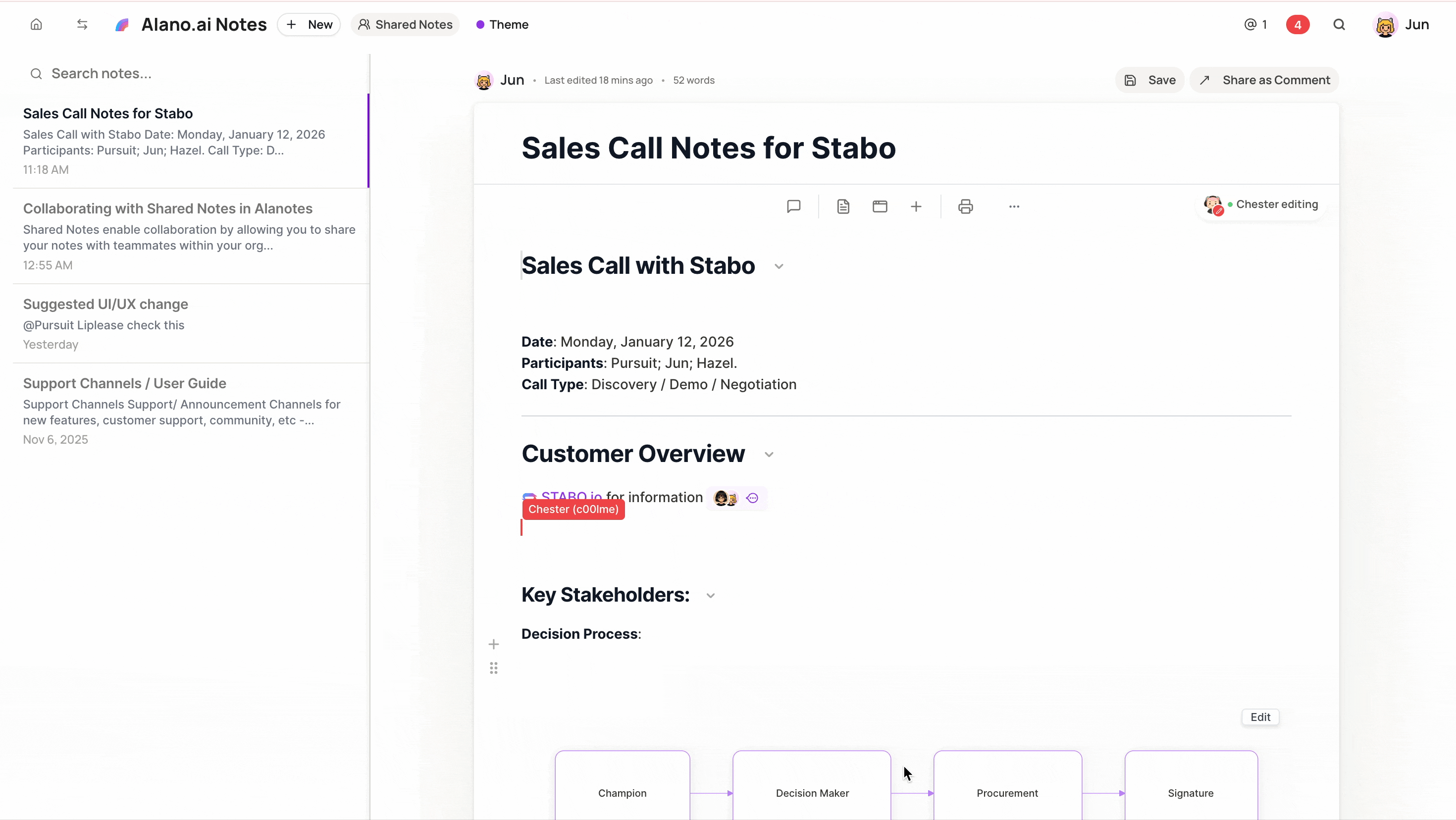Click the plus icon in note toolbar
This screenshot has width=1456, height=820.
916,206
